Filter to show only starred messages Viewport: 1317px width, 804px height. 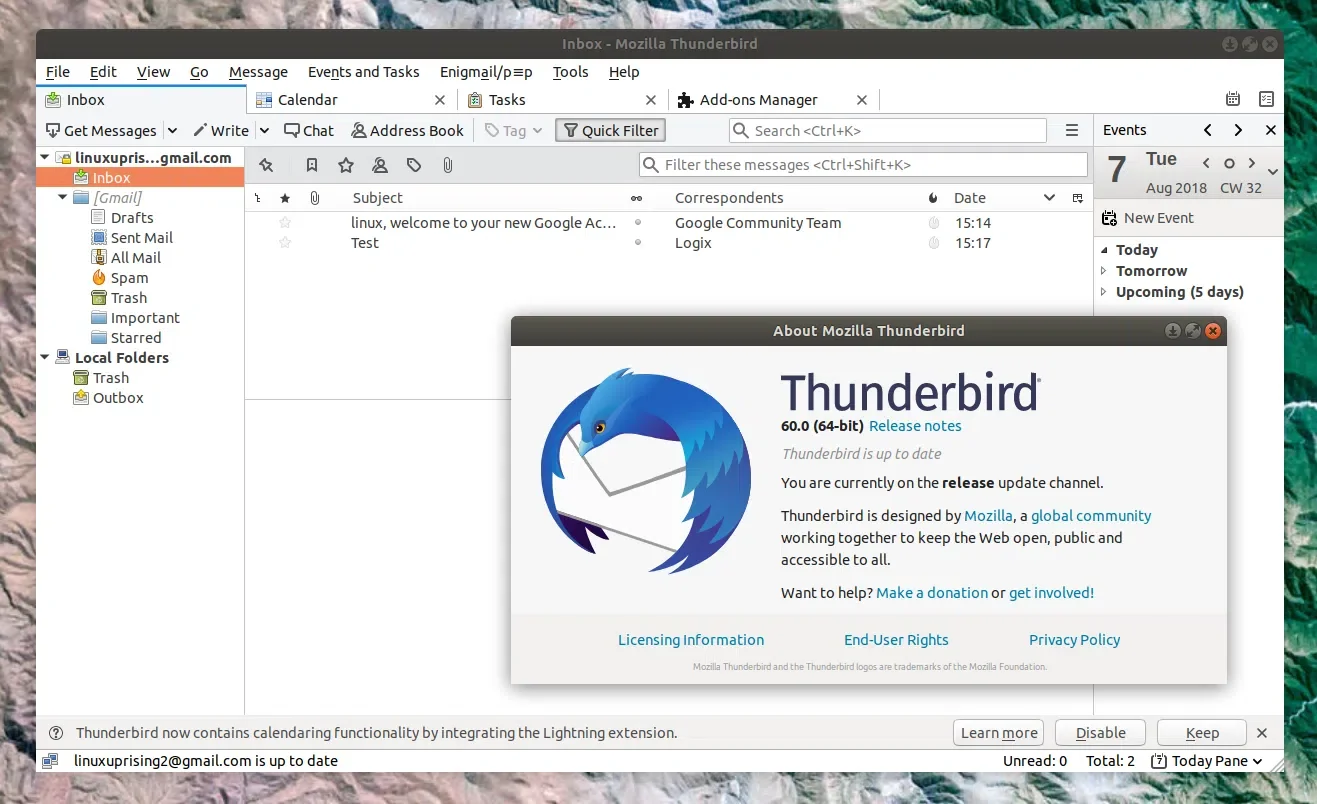346,165
